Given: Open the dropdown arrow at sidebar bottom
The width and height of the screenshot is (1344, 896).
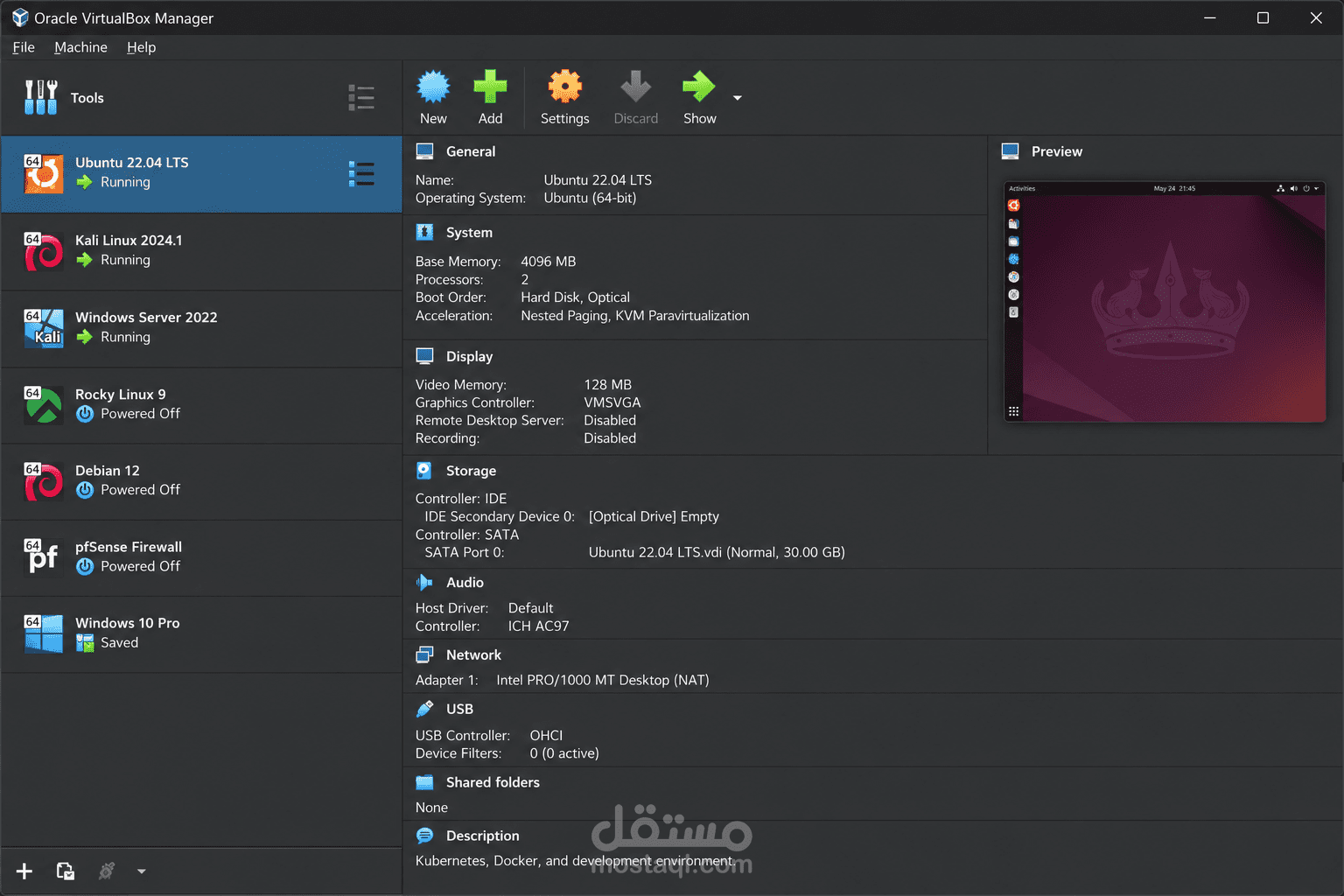Looking at the screenshot, I should point(142,871).
